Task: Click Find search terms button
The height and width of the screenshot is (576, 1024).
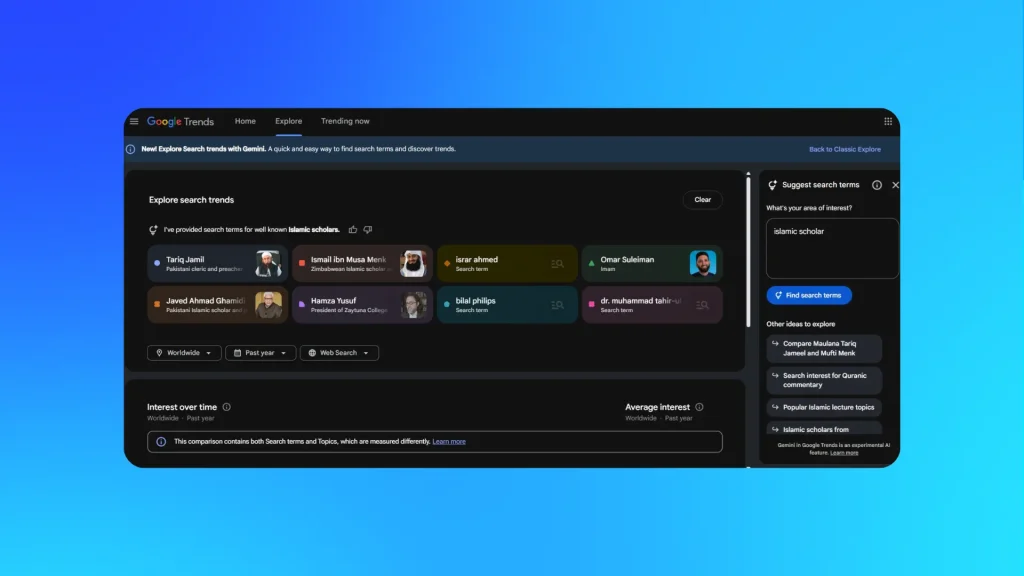Action: 808,295
